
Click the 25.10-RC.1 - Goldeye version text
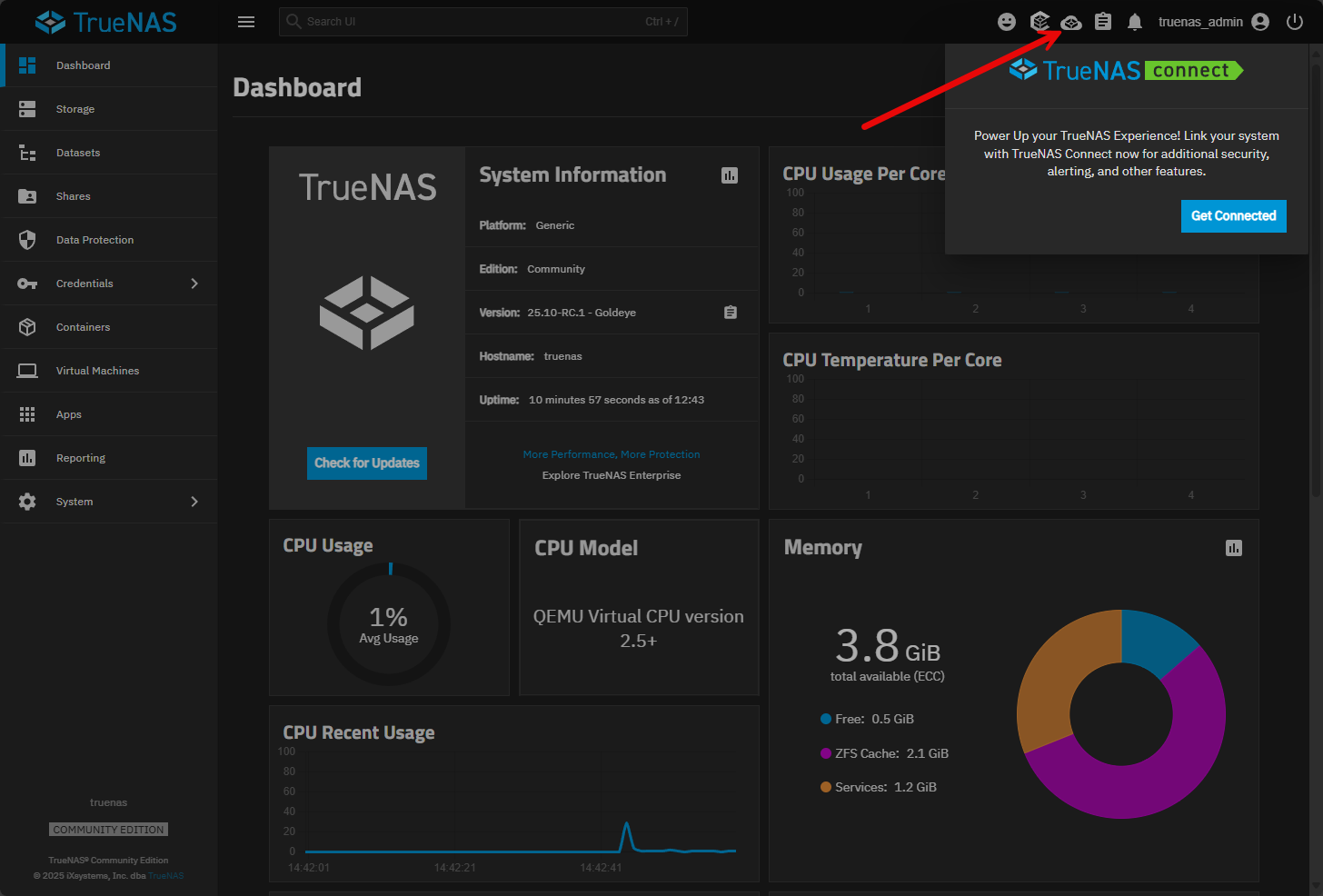click(x=582, y=313)
